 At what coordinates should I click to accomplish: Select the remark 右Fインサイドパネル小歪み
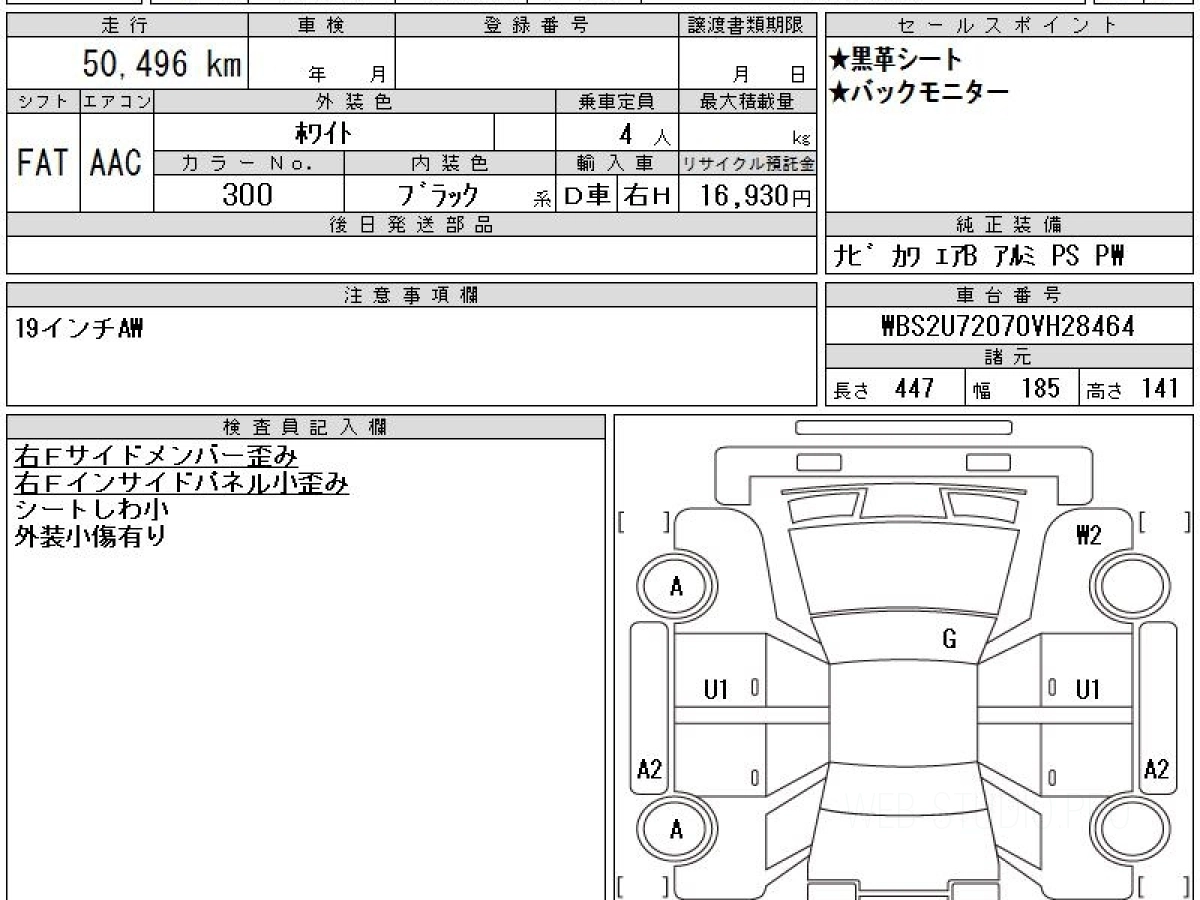181,483
